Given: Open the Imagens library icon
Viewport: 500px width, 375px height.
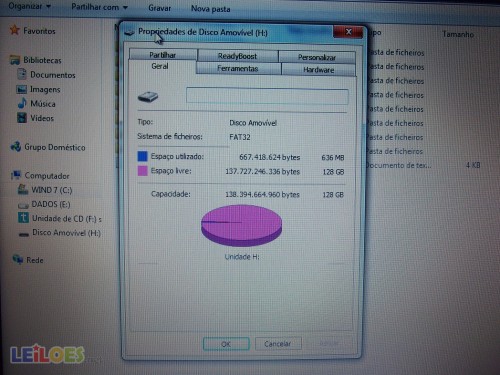Looking at the screenshot, I should point(21,89).
